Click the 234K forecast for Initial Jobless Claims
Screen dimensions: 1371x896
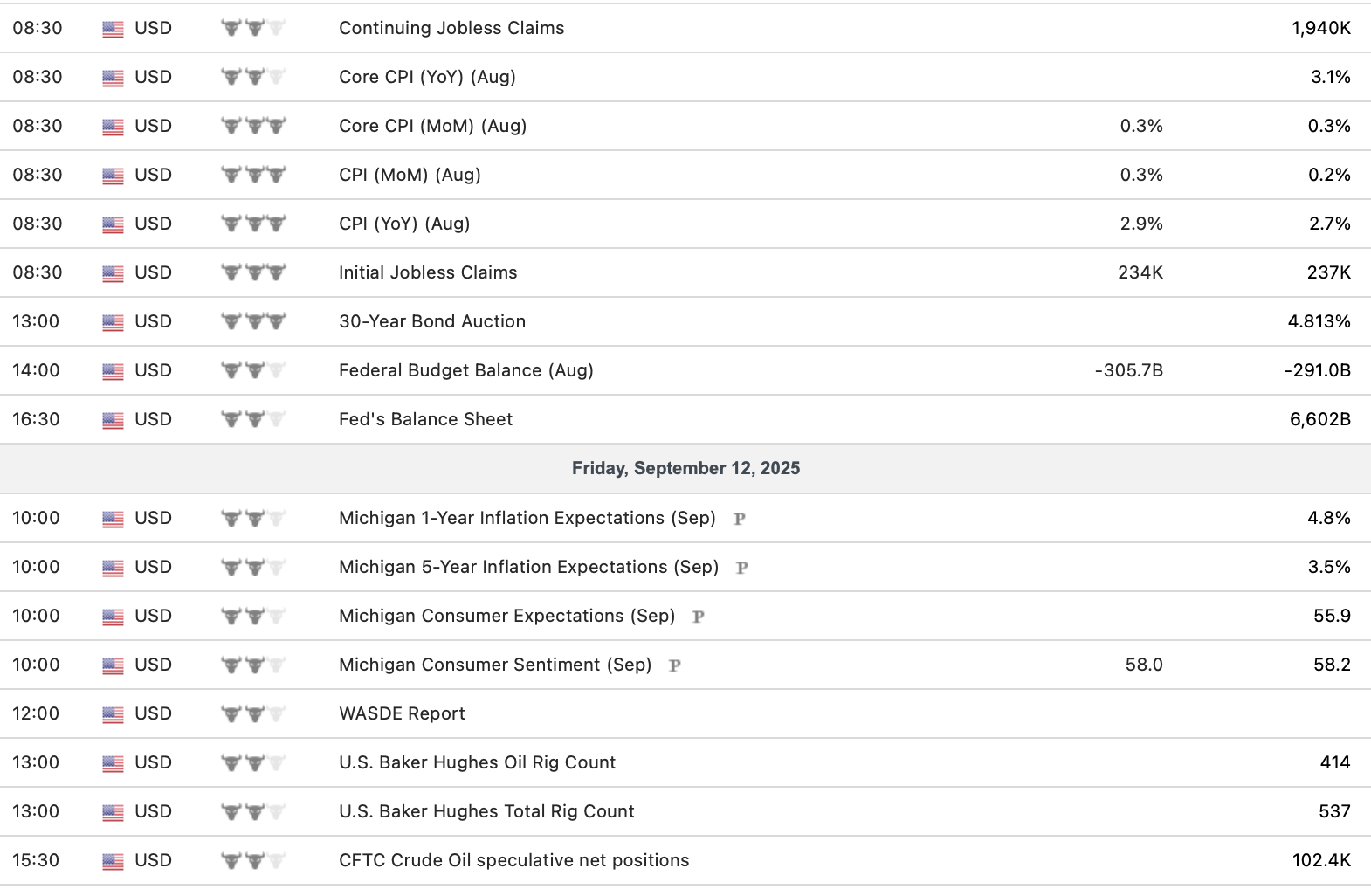1140,272
